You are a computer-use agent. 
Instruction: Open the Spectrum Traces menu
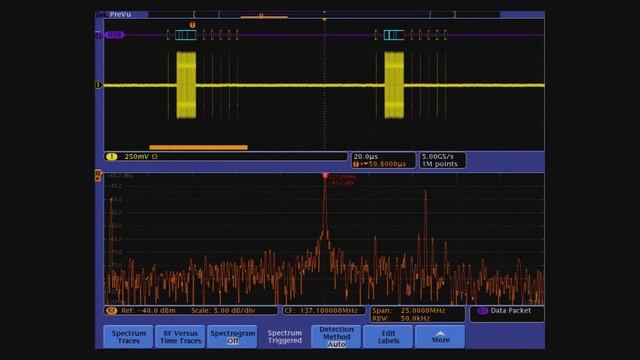point(129,337)
